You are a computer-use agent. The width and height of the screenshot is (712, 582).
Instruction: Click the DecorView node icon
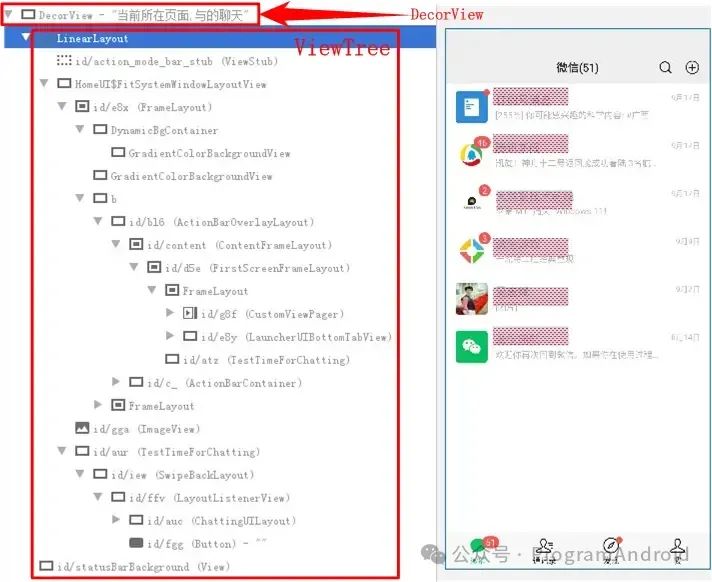28,15
